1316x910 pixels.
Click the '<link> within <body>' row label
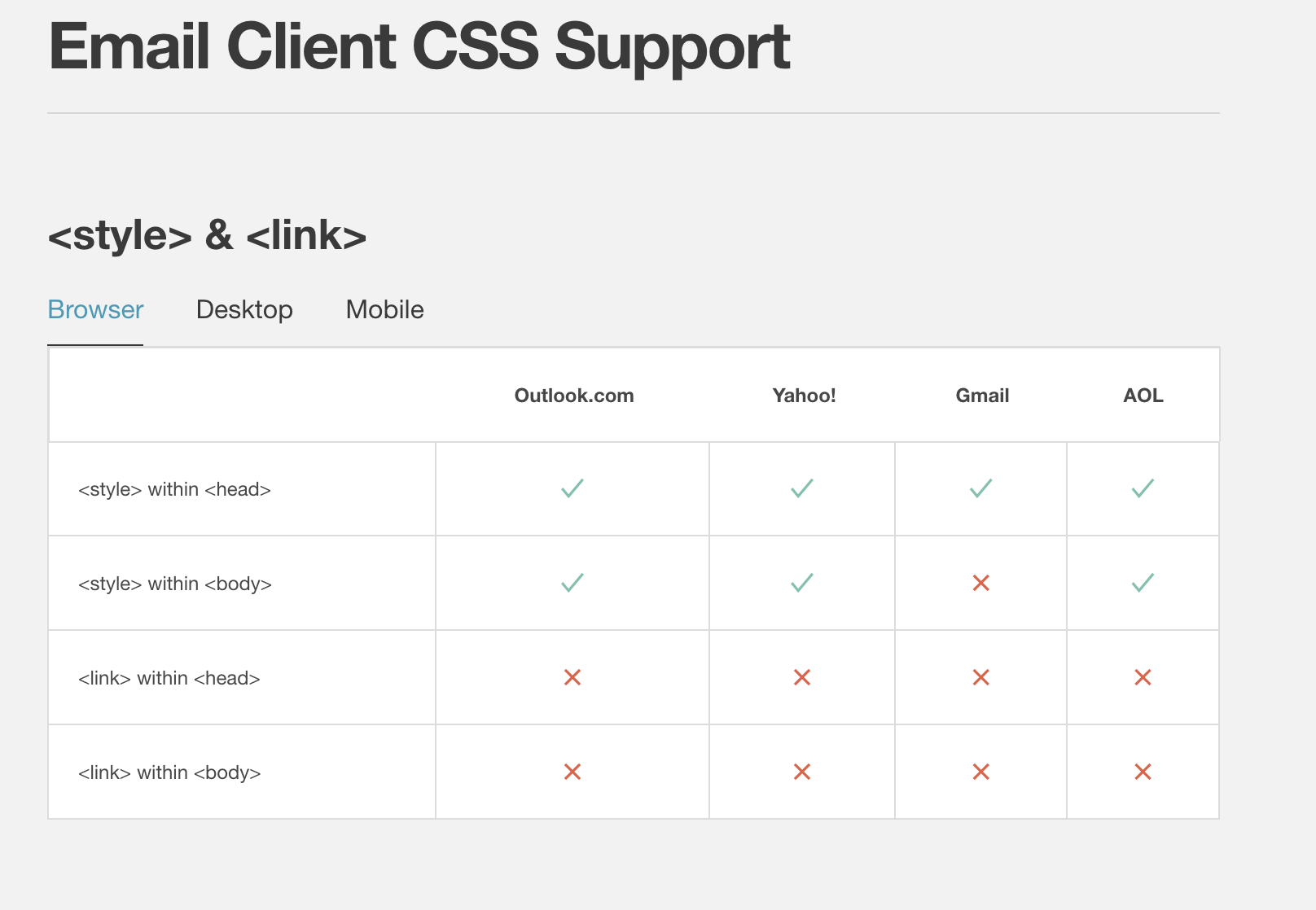pyautogui.click(x=169, y=772)
